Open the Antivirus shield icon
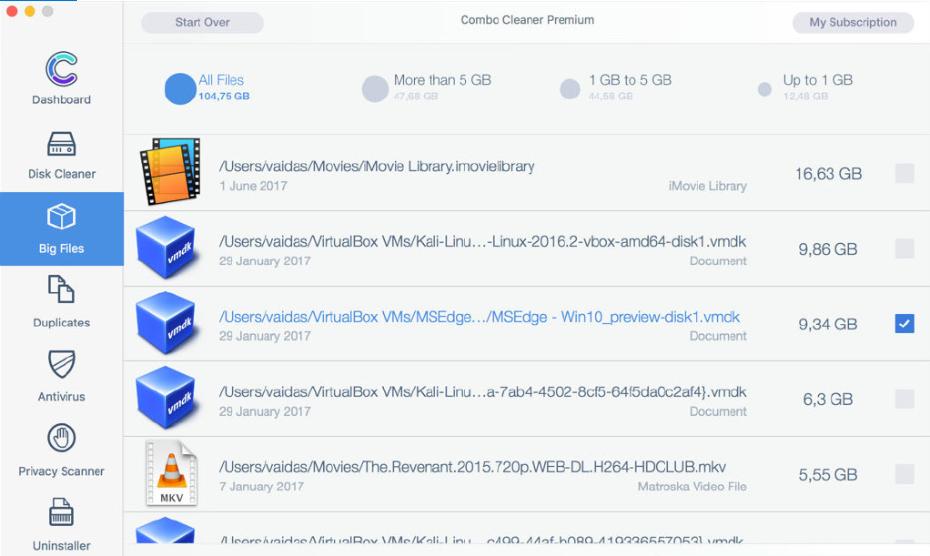This screenshot has height=556, width=930. pyautogui.click(x=61, y=366)
